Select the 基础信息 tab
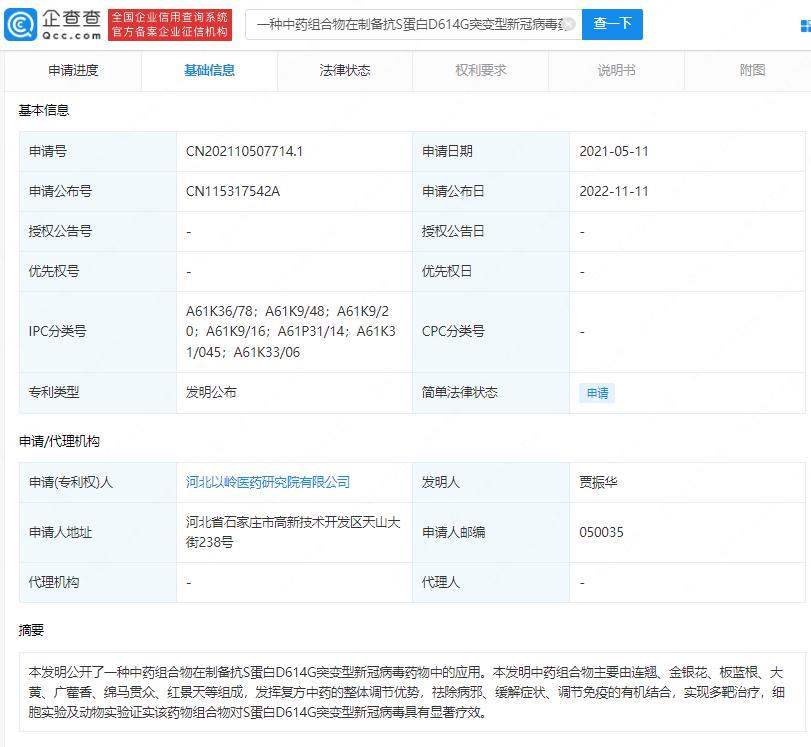811x747 pixels. (209, 70)
